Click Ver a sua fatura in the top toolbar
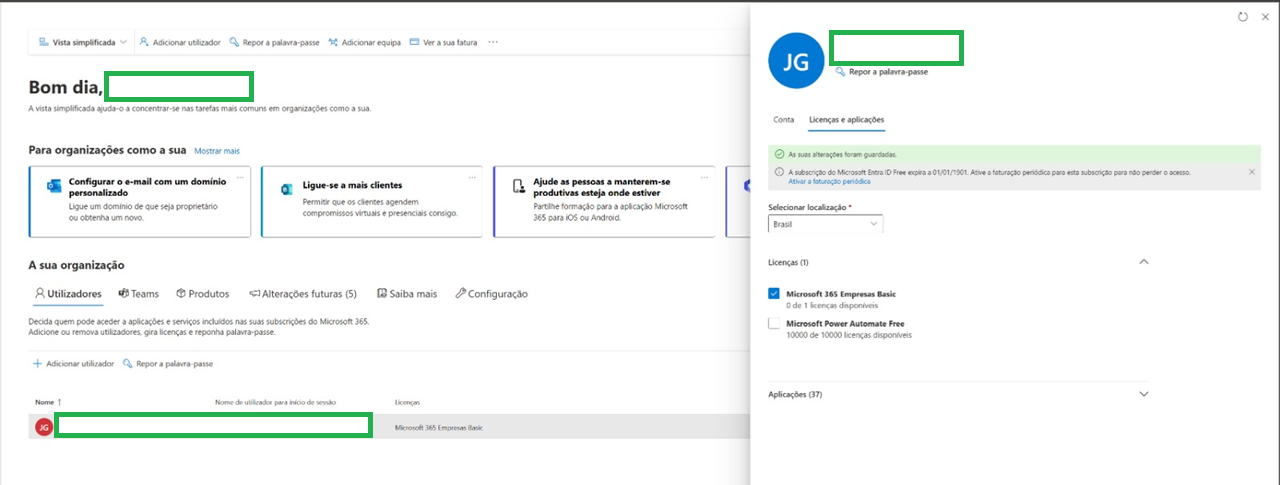This screenshot has width=1280, height=485. click(443, 43)
